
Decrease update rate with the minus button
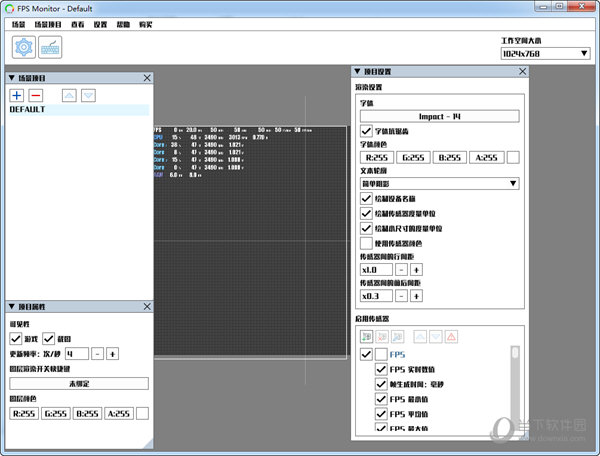[x=98, y=354]
